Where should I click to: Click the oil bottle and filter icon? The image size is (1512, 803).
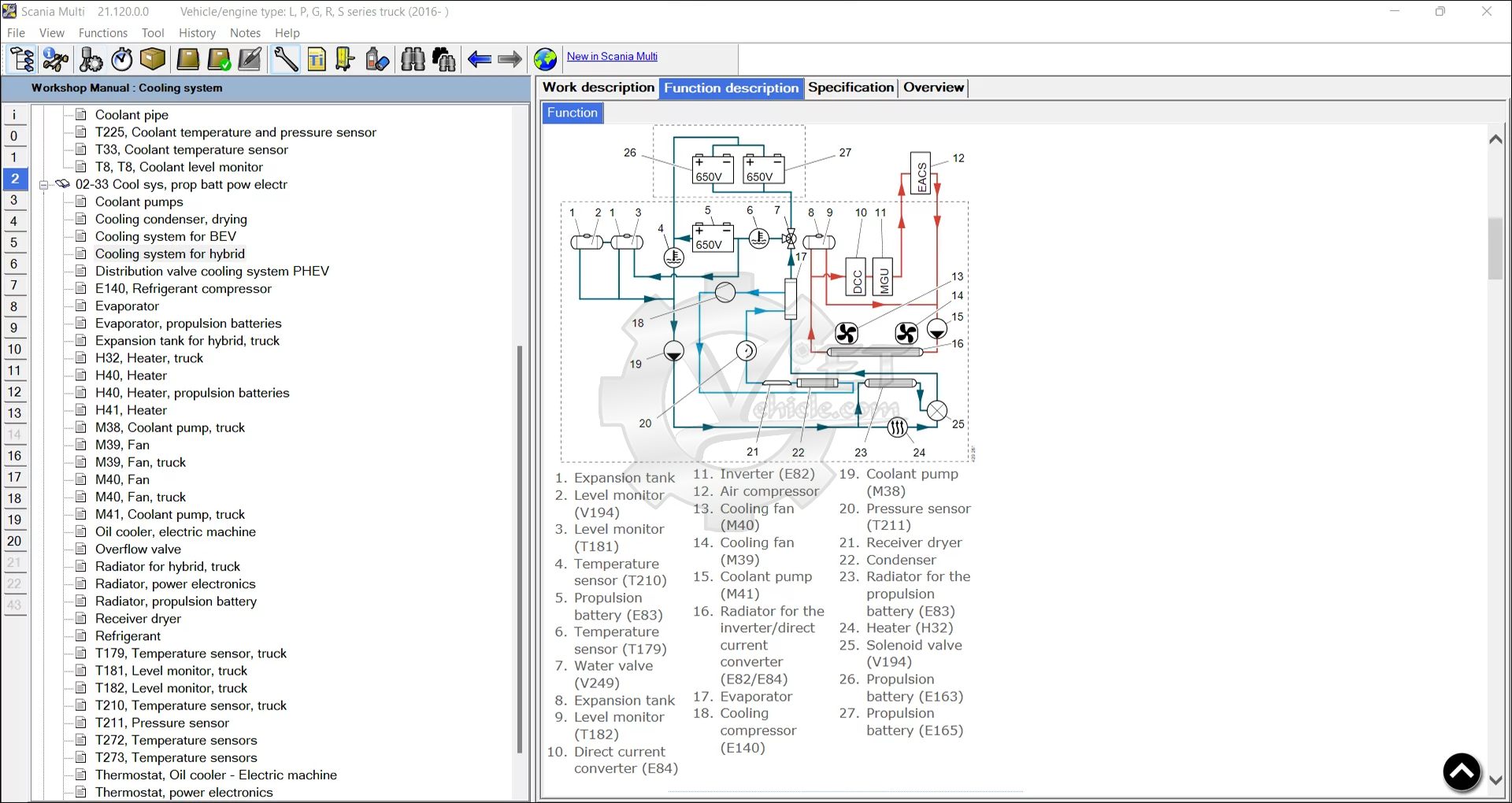[377, 59]
